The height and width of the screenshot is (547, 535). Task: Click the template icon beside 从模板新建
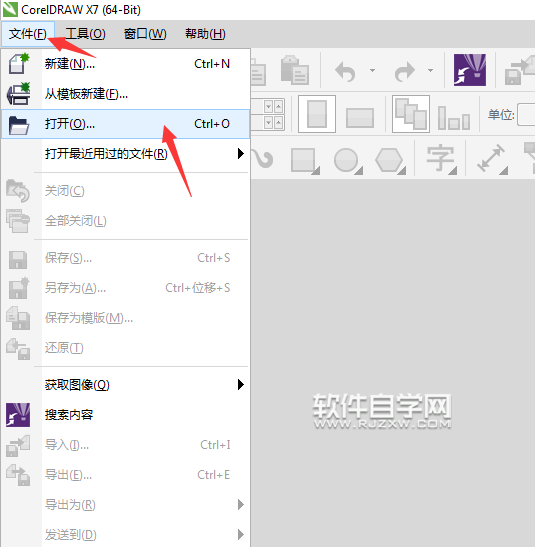(x=18, y=93)
